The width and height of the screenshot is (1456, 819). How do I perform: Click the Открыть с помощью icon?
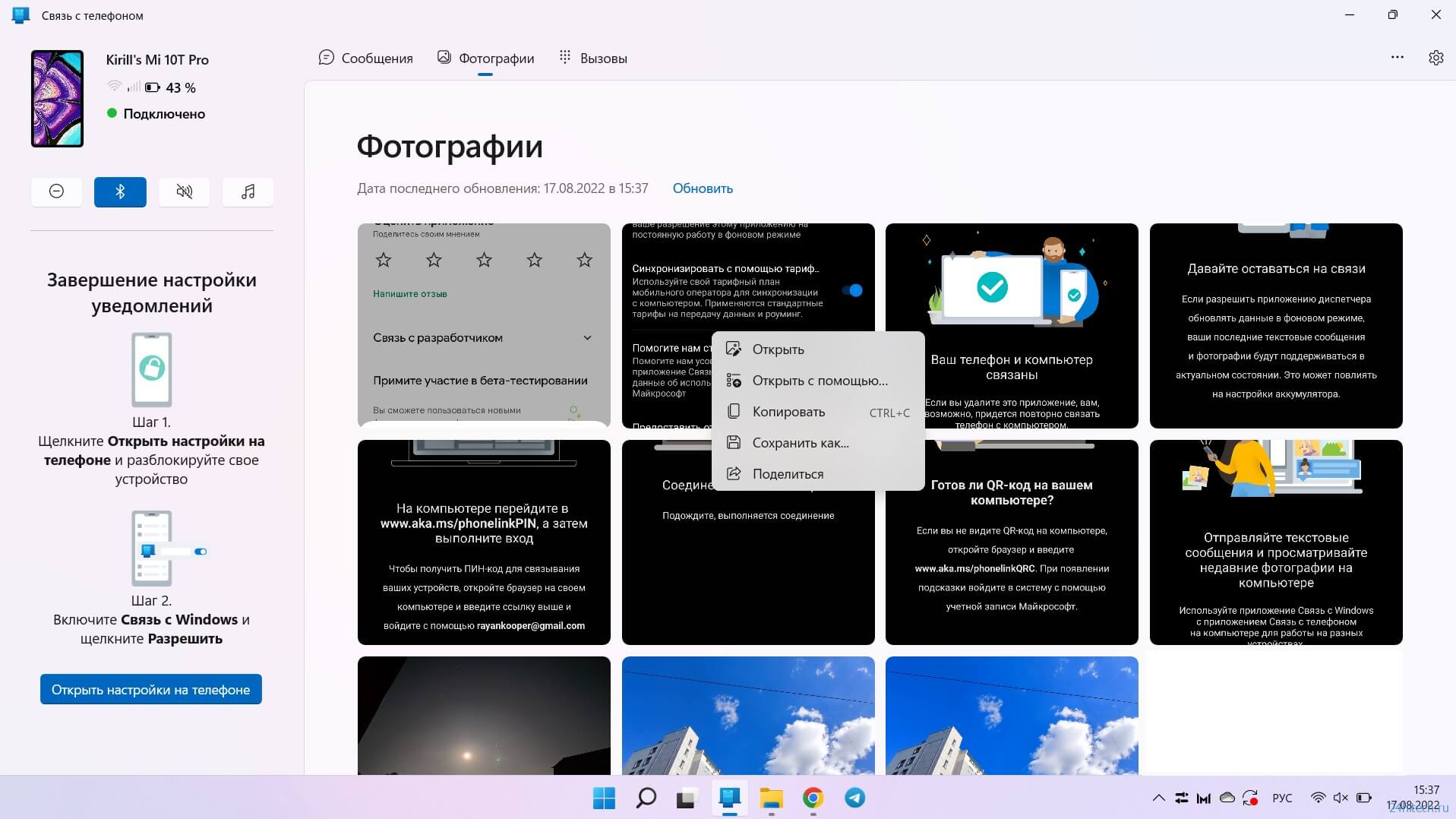[x=734, y=381]
